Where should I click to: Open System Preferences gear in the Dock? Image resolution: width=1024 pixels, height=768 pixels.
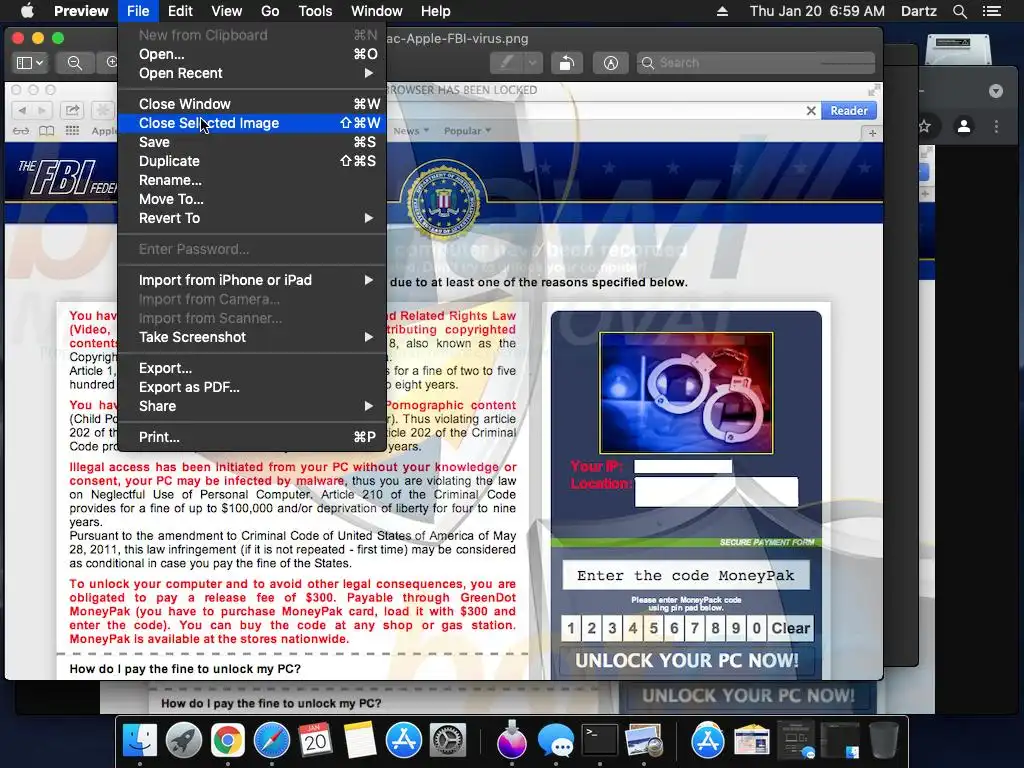447,741
